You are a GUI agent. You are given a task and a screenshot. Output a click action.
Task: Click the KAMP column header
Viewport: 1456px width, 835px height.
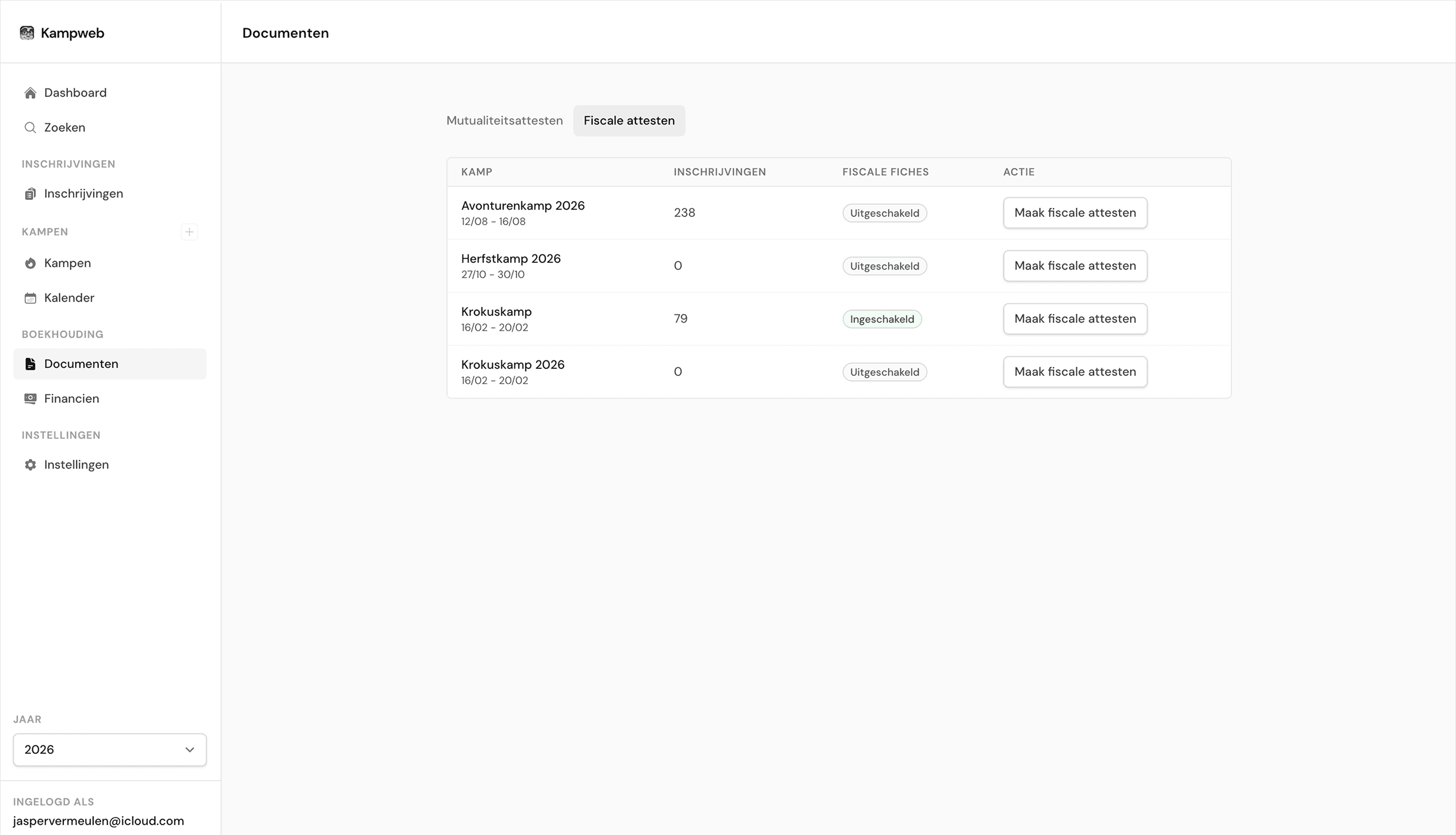476,172
